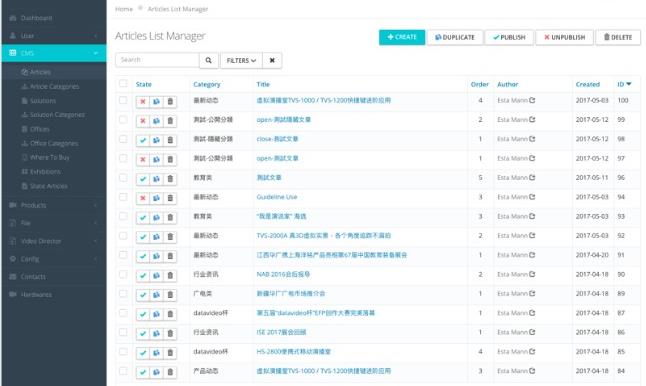Click into the Search input field
Screen dimensions: 646x386
pos(157,60)
